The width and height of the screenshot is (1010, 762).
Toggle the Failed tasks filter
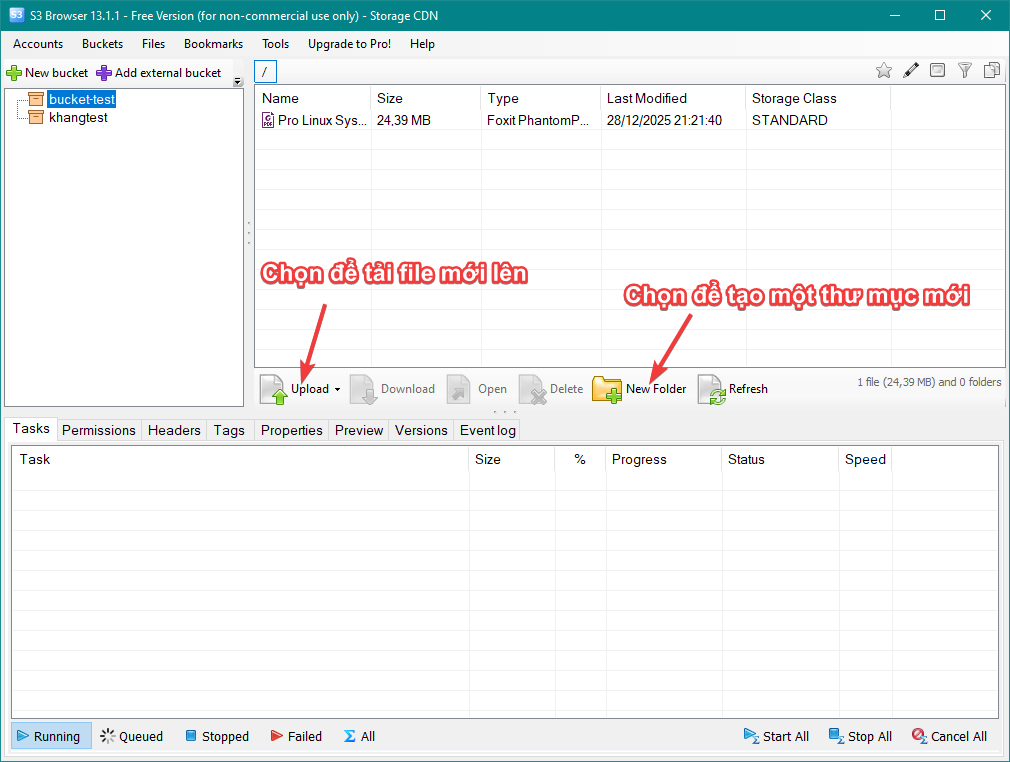296,736
